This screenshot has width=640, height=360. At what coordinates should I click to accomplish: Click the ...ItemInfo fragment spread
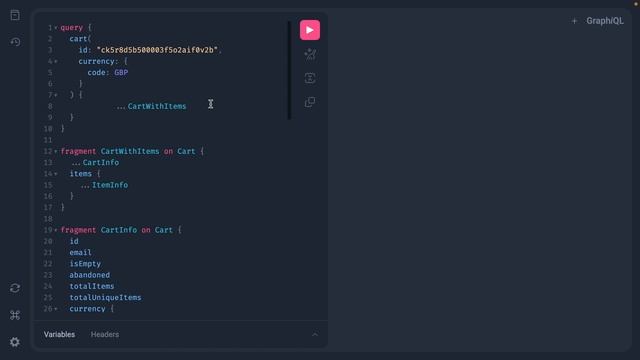104,185
